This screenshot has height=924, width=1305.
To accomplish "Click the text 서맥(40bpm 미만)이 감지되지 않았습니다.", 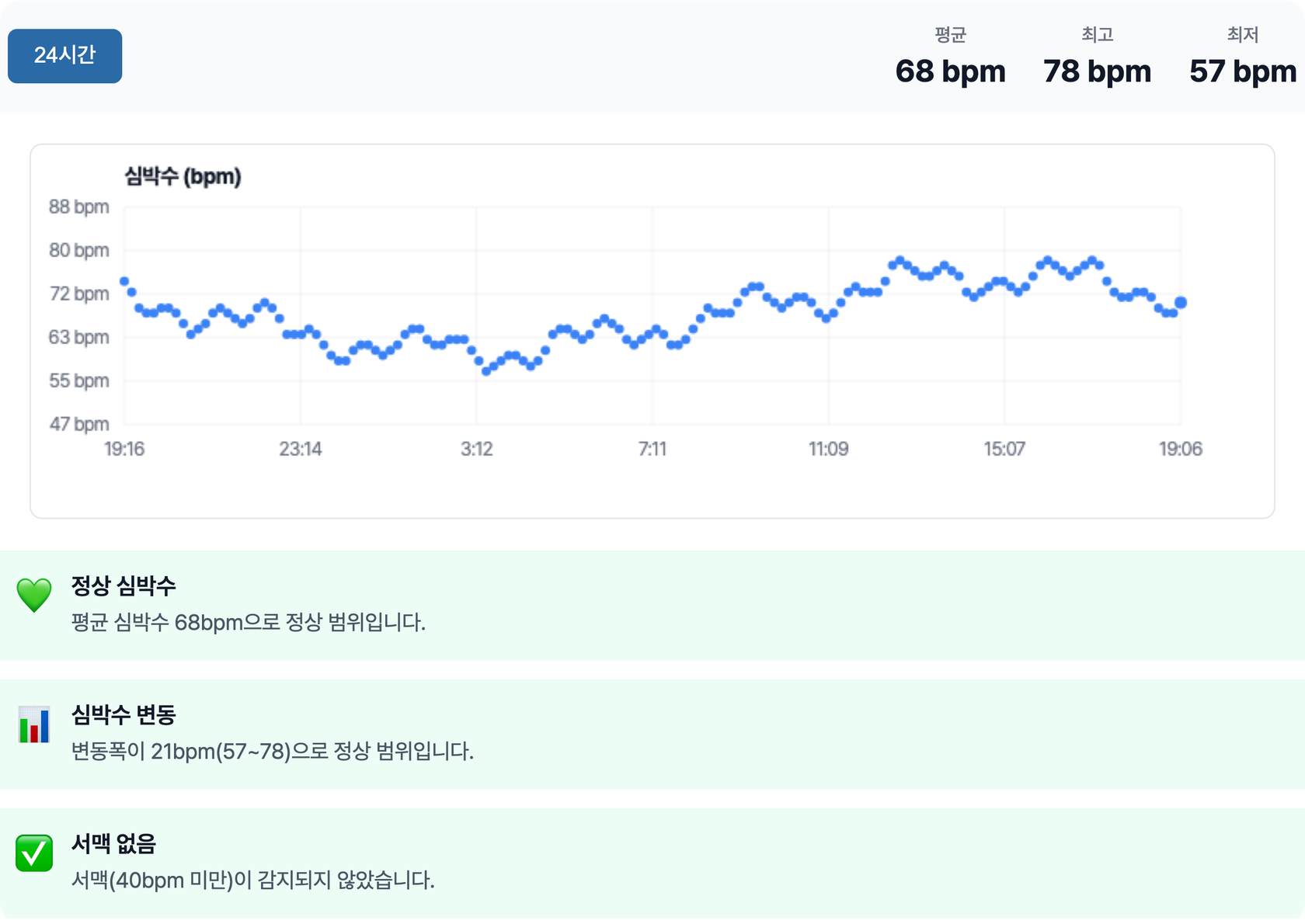I will click(x=253, y=881).
